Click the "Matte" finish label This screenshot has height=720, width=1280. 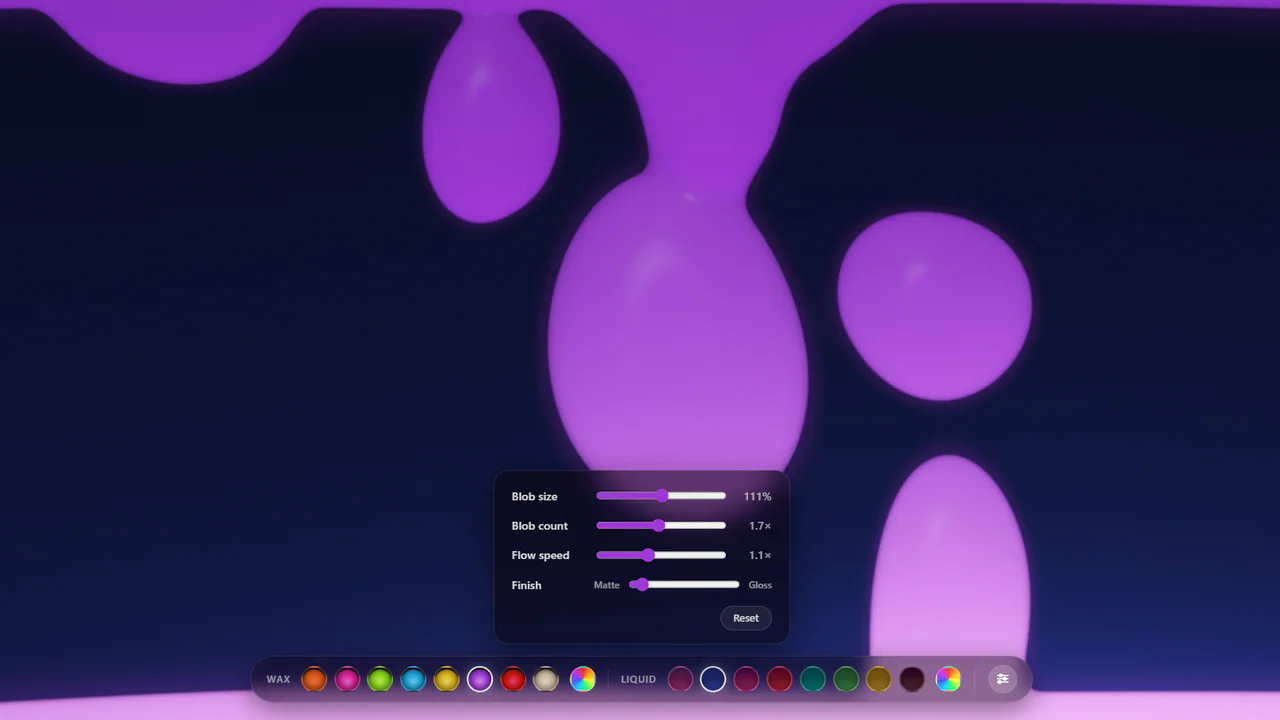coord(607,585)
